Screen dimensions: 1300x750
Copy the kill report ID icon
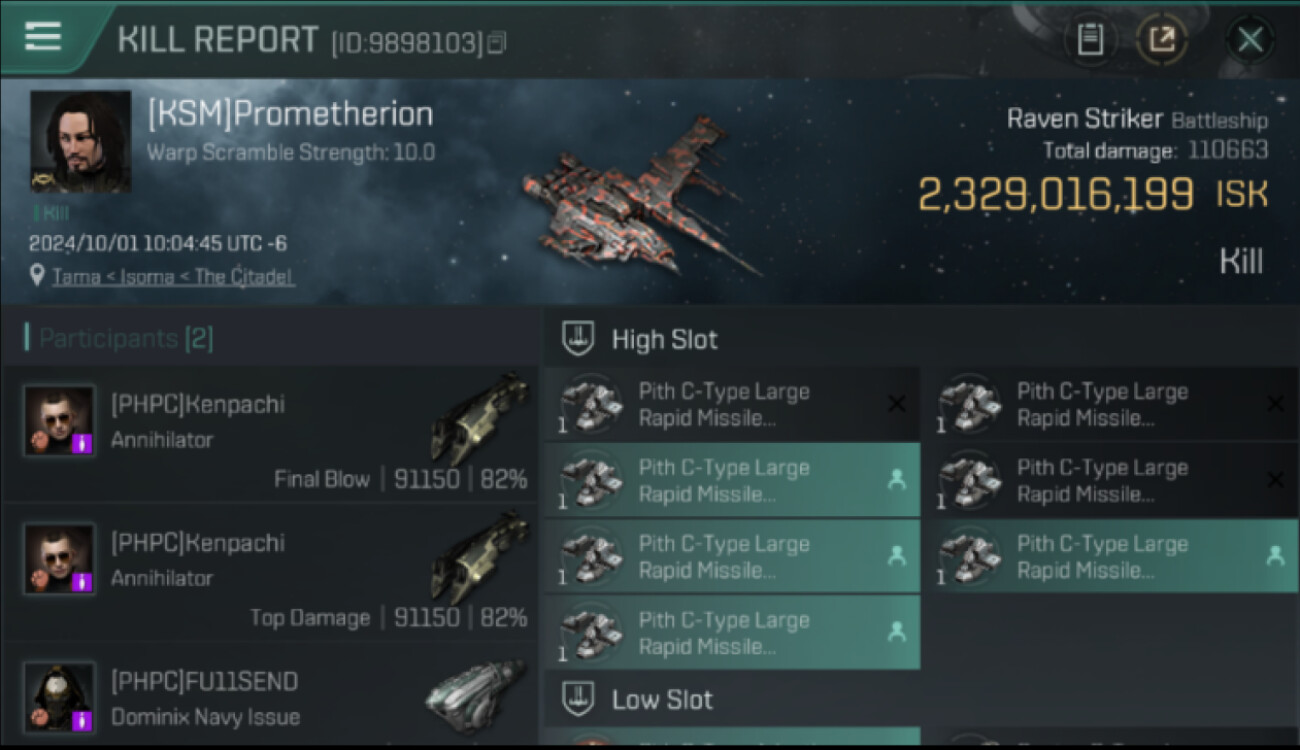pyautogui.click(x=497, y=42)
